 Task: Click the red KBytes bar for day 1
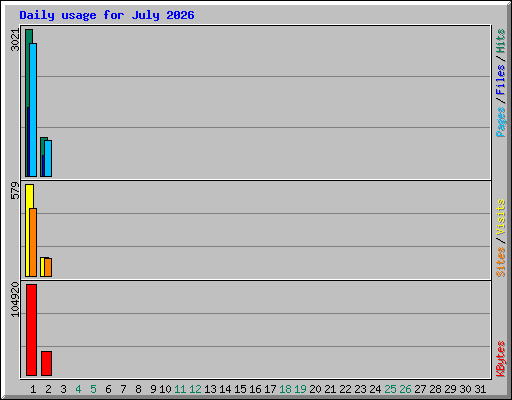[x=32, y=330]
